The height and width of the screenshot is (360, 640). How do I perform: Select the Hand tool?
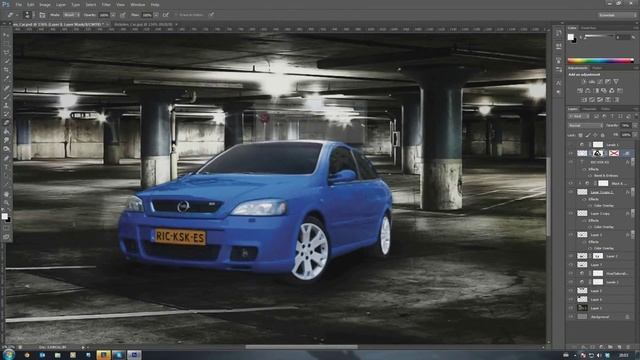pos(6,193)
